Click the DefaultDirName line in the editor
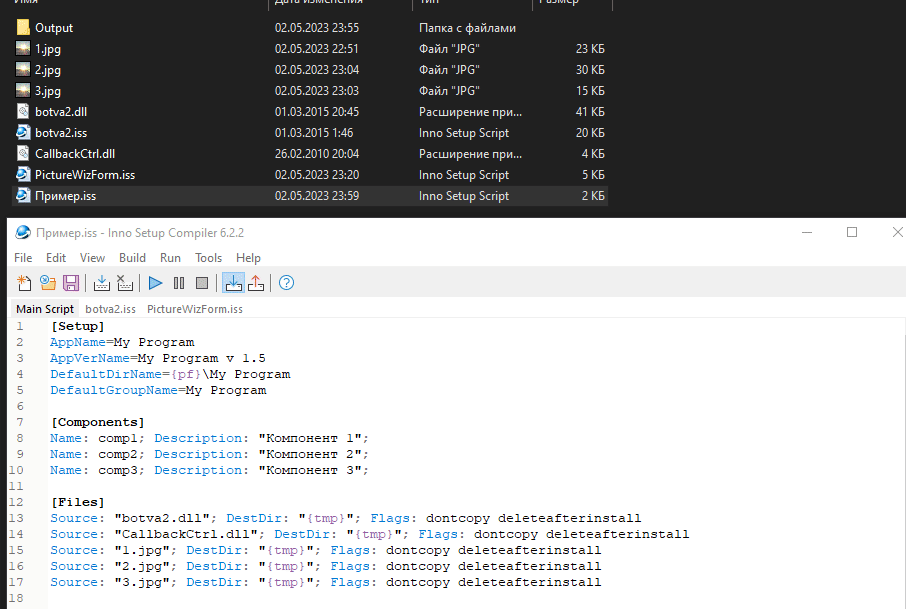 point(170,374)
